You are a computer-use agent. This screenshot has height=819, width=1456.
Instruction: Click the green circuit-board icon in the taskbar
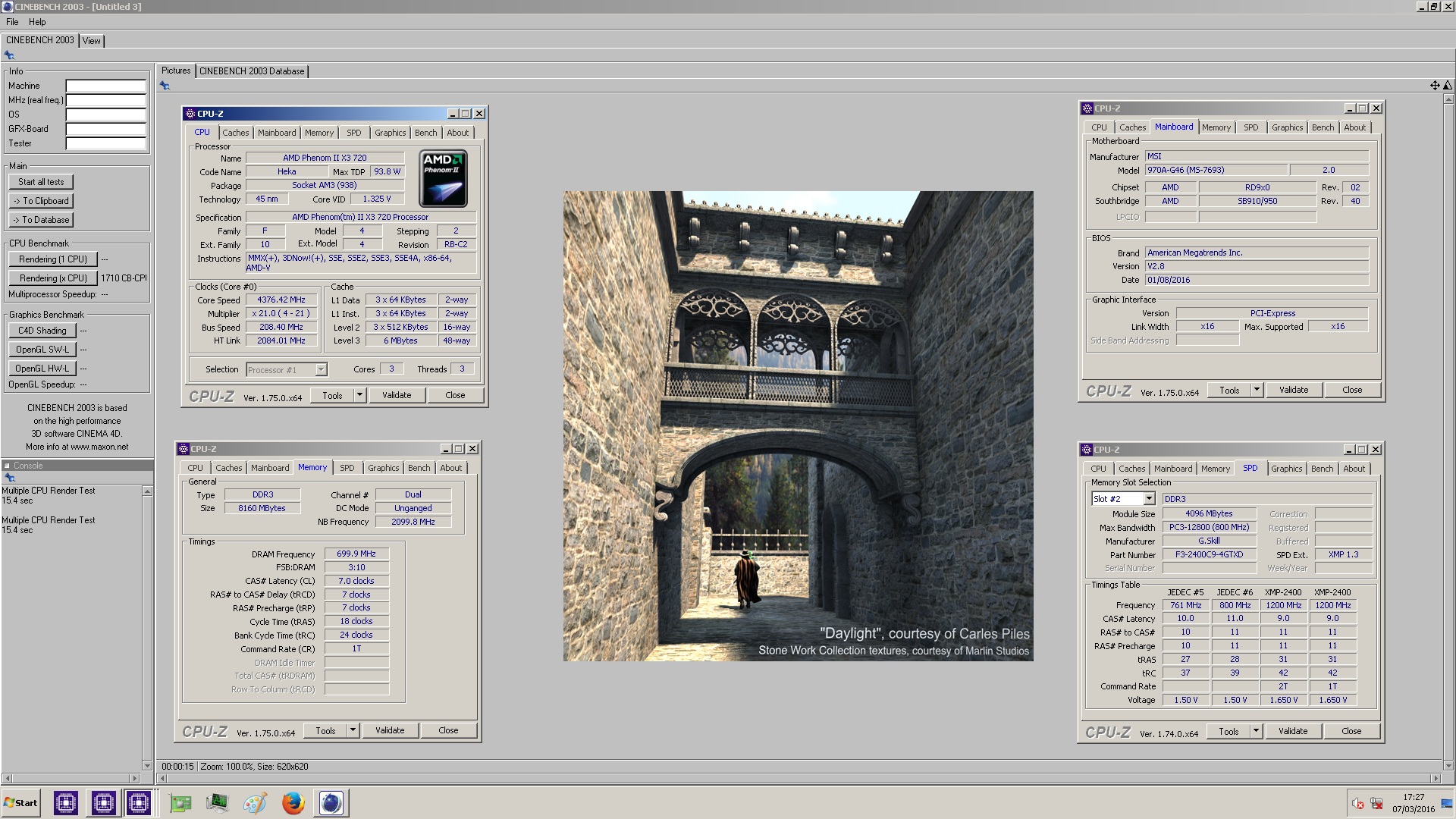(180, 802)
